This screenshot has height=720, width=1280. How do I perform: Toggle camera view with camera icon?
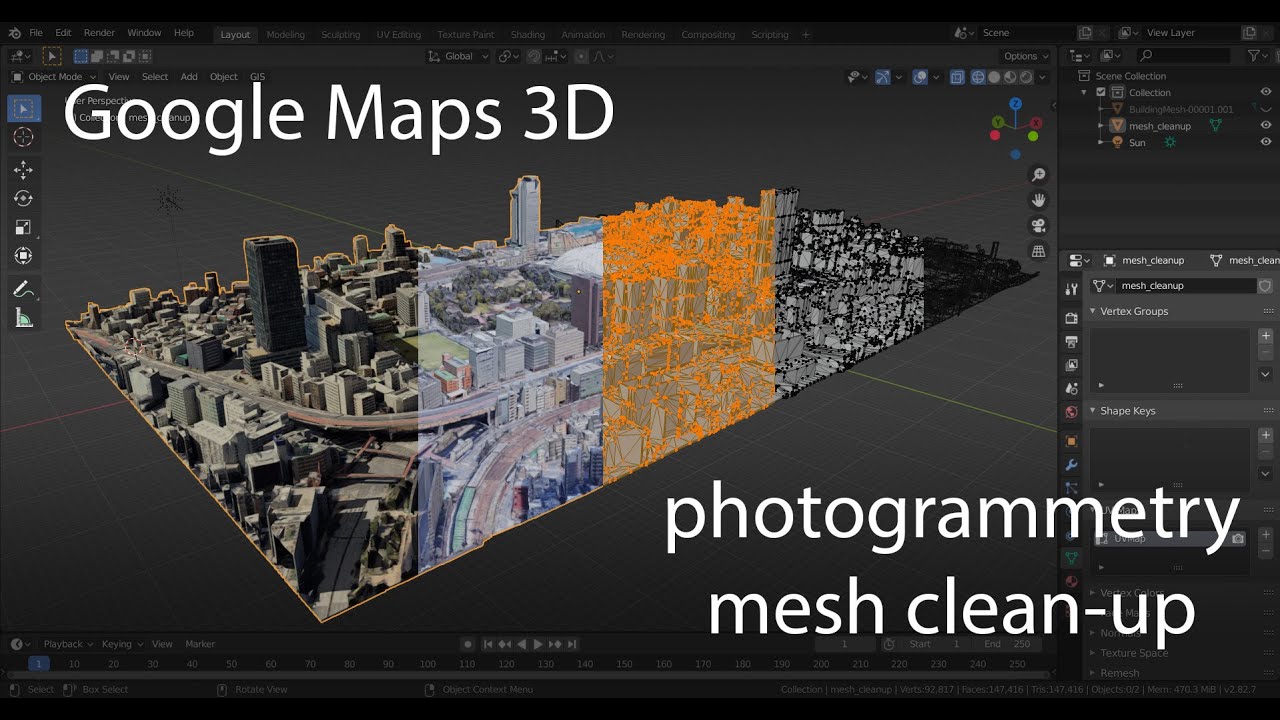[1039, 225]
